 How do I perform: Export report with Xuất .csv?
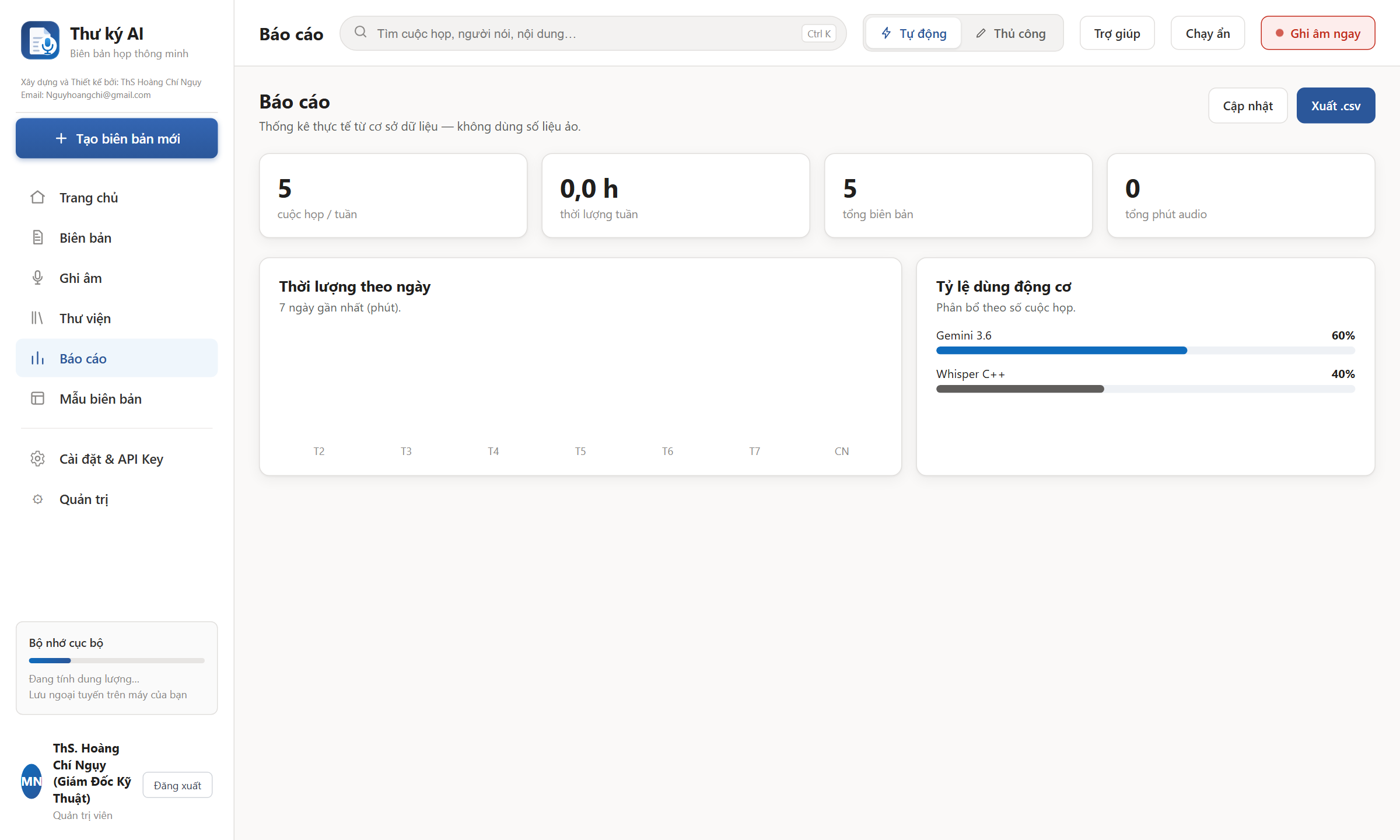coord(1336,106)
